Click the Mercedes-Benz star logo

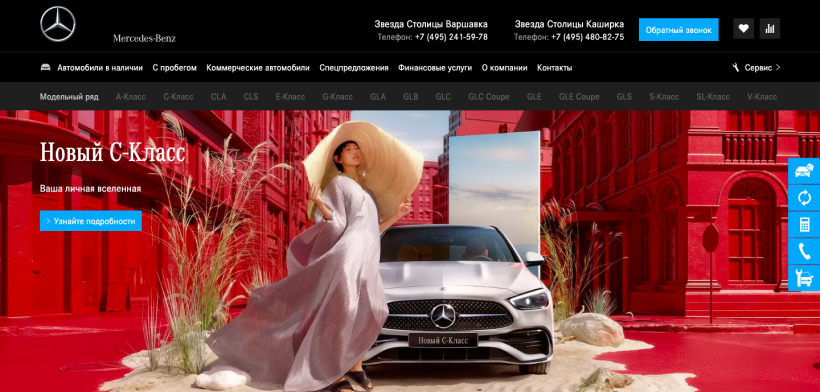[58, 24]
